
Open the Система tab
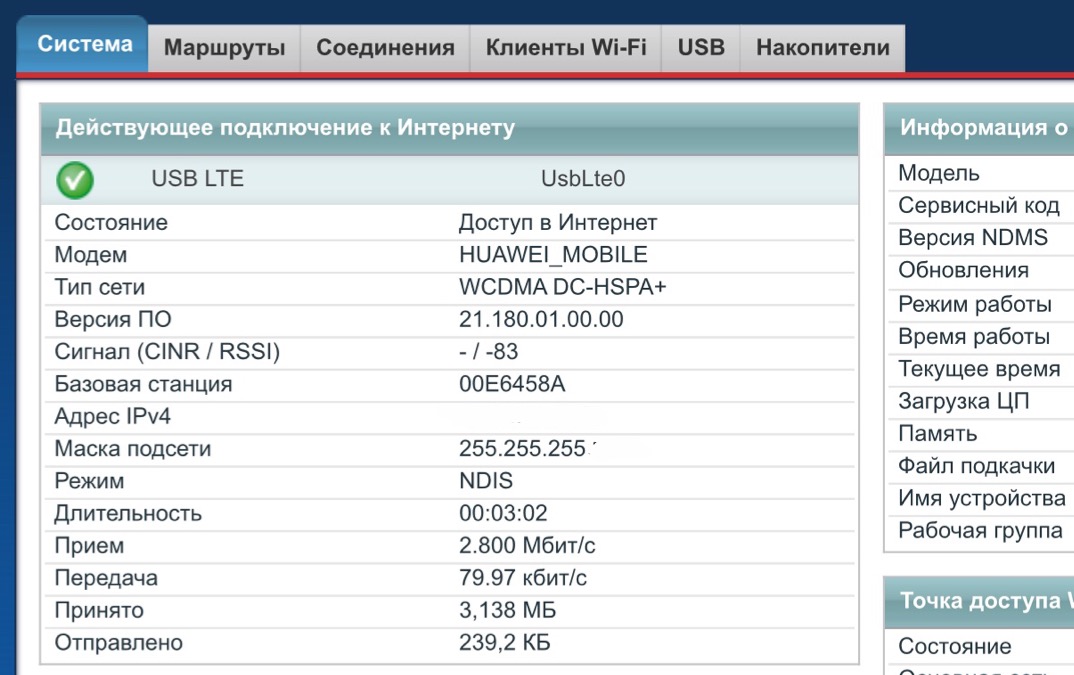[x=85, y=45]
